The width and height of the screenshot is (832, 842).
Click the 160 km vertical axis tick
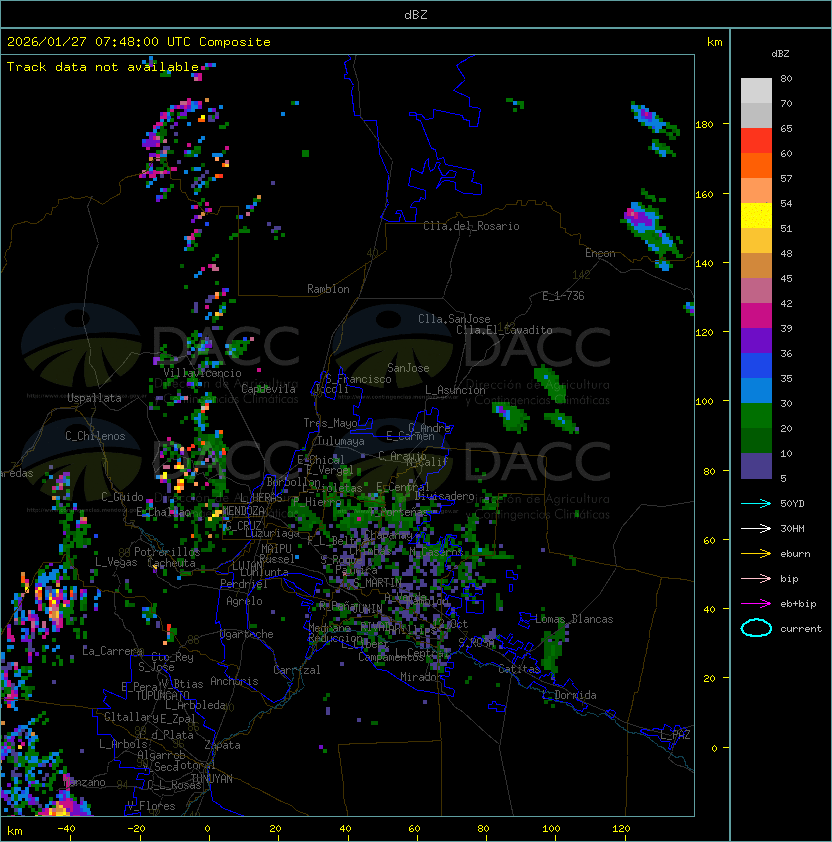pos(704,194)
